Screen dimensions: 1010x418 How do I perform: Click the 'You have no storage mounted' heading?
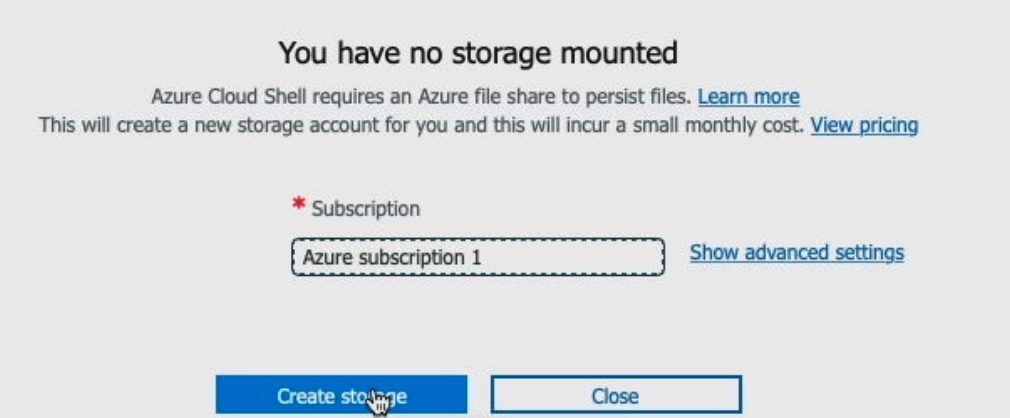click(478, 51)
